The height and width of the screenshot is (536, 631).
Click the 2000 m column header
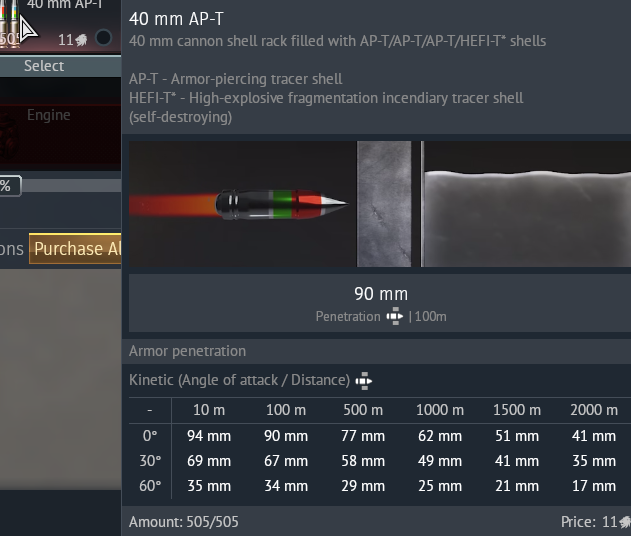coord(593,410)
